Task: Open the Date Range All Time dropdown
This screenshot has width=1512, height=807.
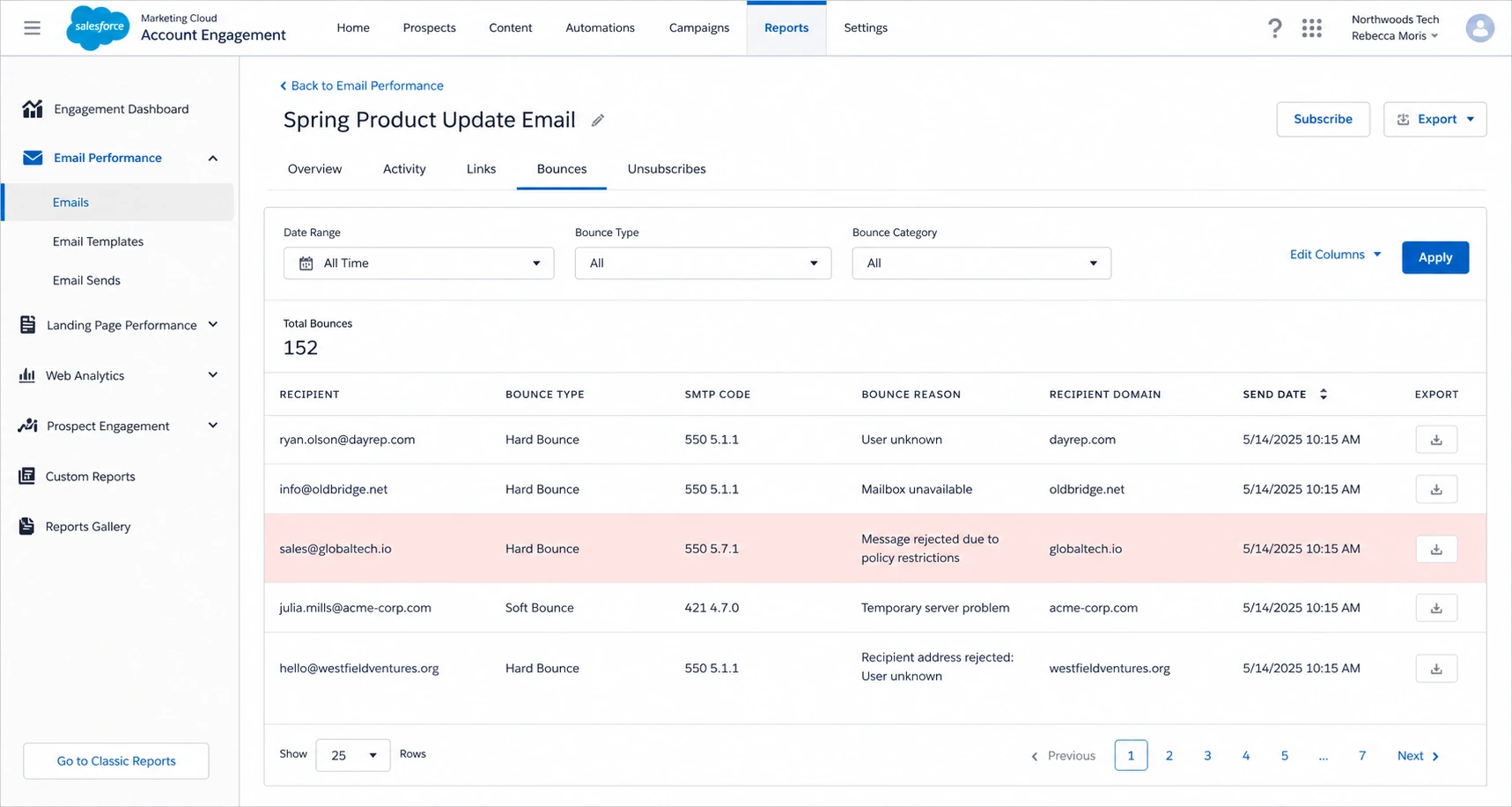Action: coord(418,263)
